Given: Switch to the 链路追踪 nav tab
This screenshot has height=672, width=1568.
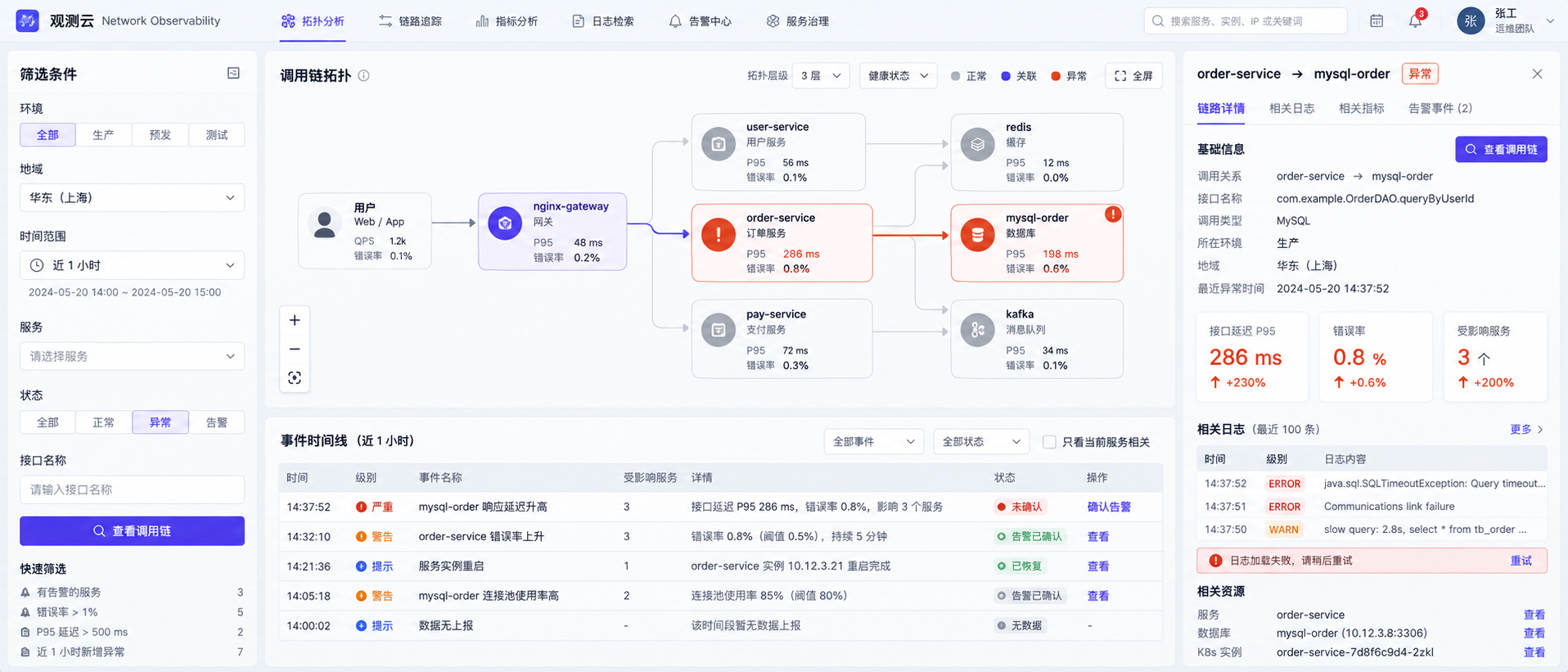Looking at the screenshot, I should 410,21.
